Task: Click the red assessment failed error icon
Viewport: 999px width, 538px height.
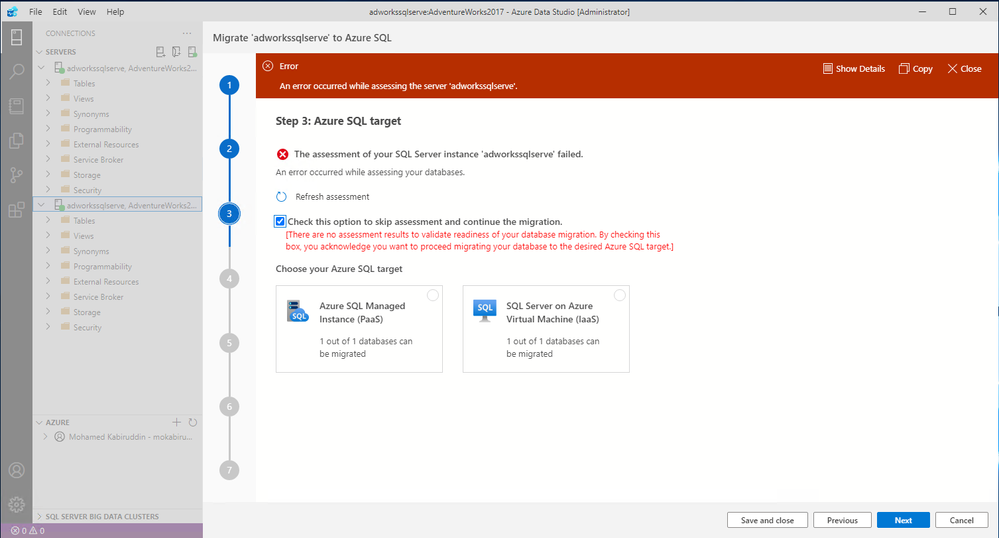Action: [282, 154]
